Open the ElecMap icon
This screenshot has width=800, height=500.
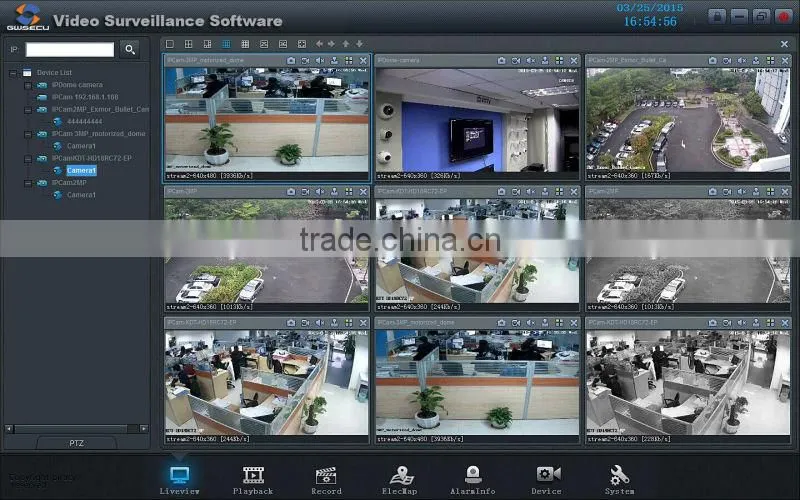[399, 480]
